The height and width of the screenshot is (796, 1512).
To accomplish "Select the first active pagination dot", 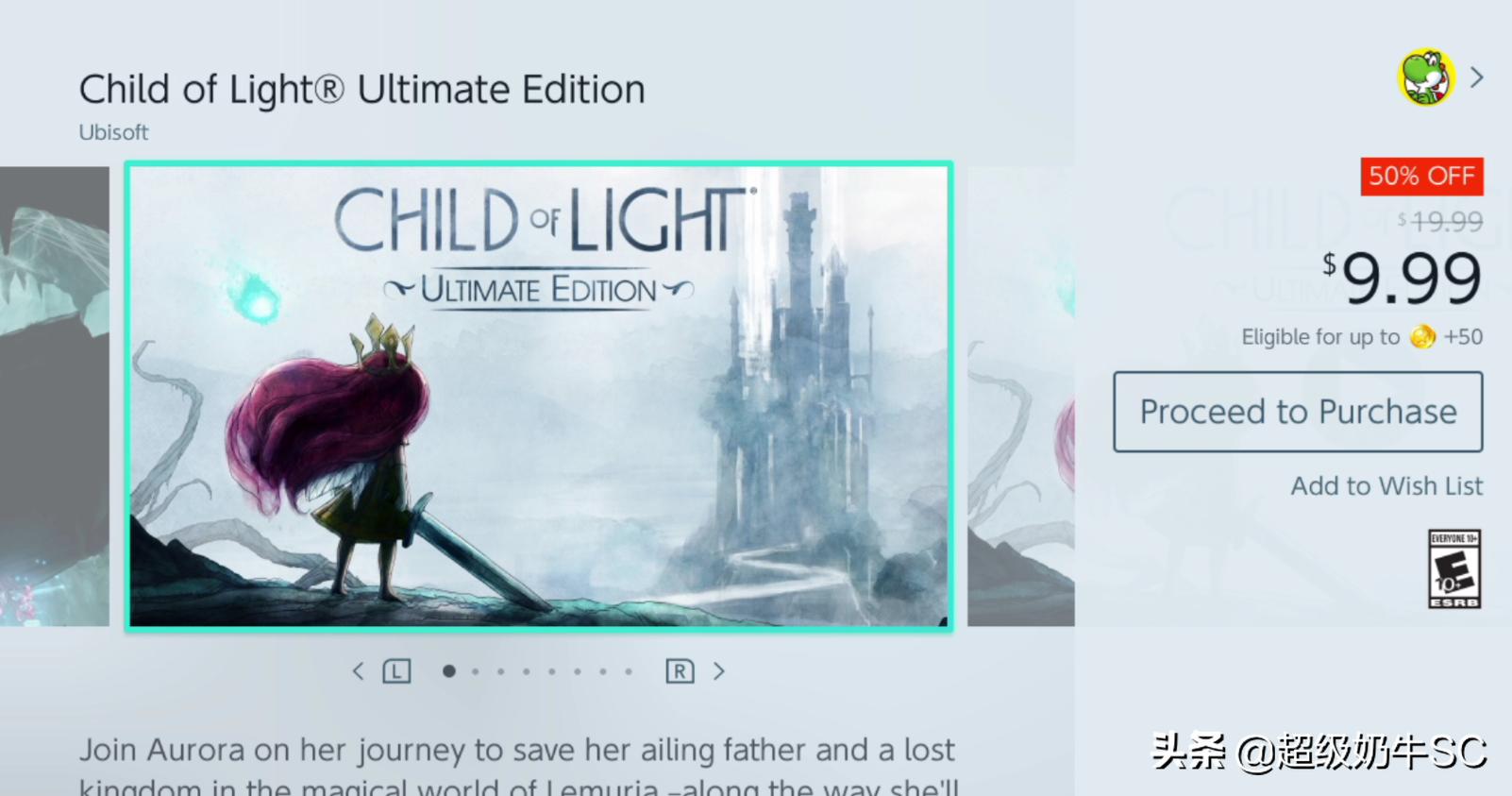I will point(449,671).
